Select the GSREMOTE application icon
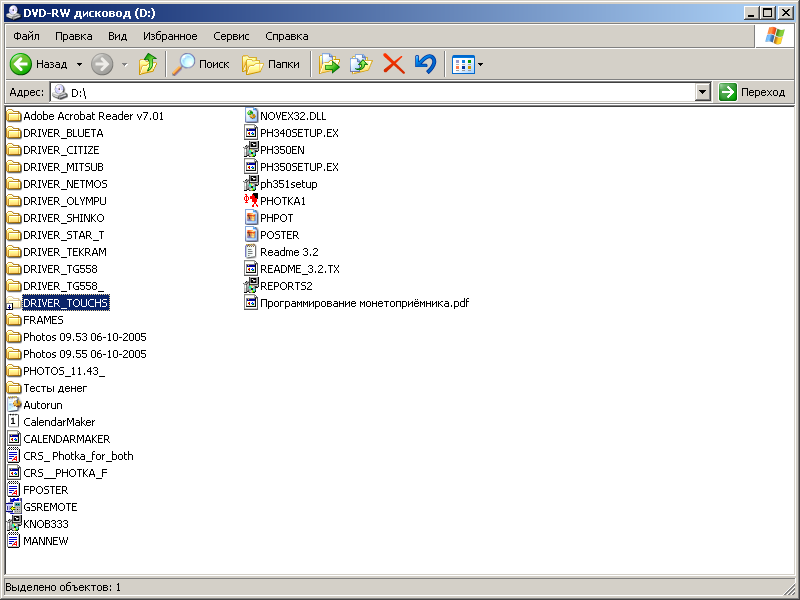Image resolution: width=800 pixels, height=600 pixels. (14, 507)
